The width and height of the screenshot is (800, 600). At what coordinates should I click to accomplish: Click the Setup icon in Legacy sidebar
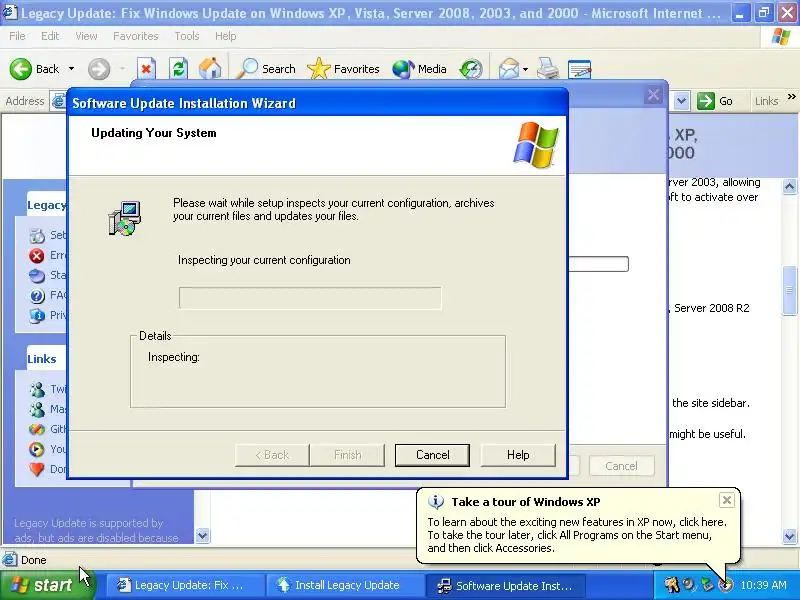37,236
